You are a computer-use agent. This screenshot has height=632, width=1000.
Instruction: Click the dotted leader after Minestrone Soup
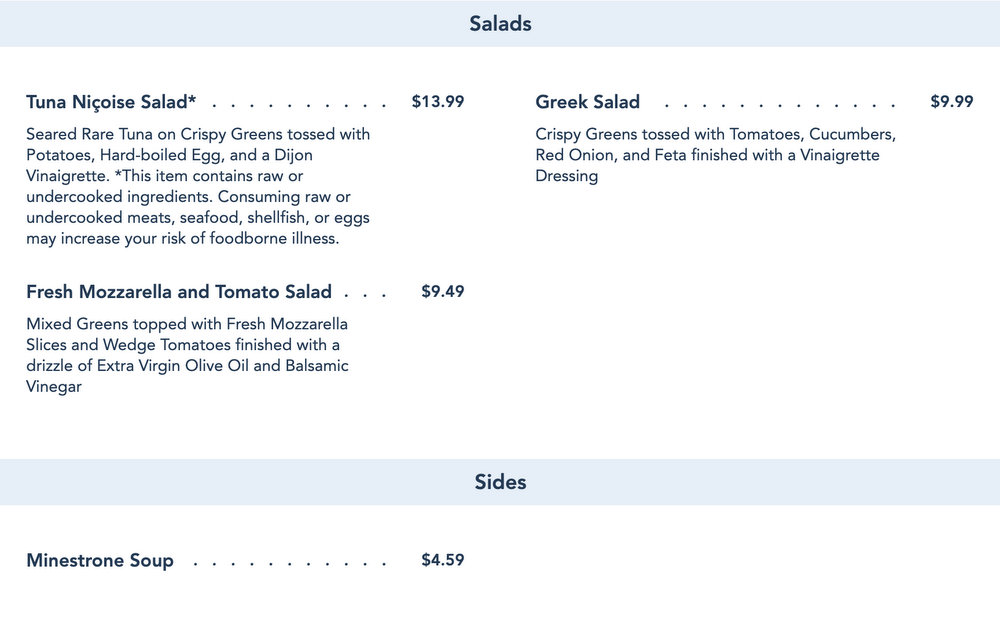(290, 563)
